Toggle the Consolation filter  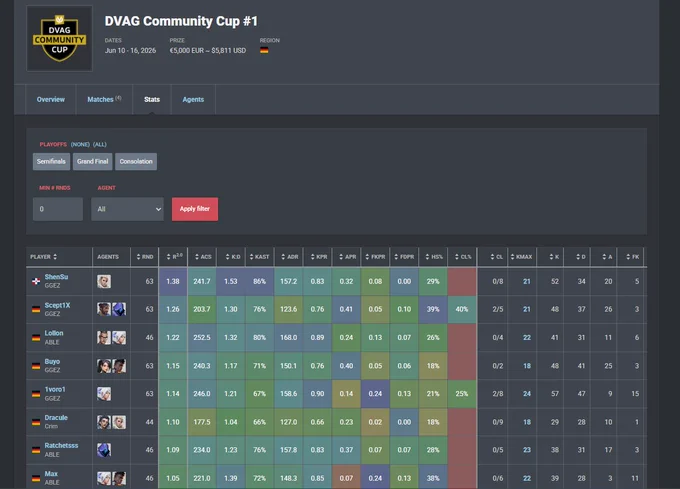click(x=136, y=161)
